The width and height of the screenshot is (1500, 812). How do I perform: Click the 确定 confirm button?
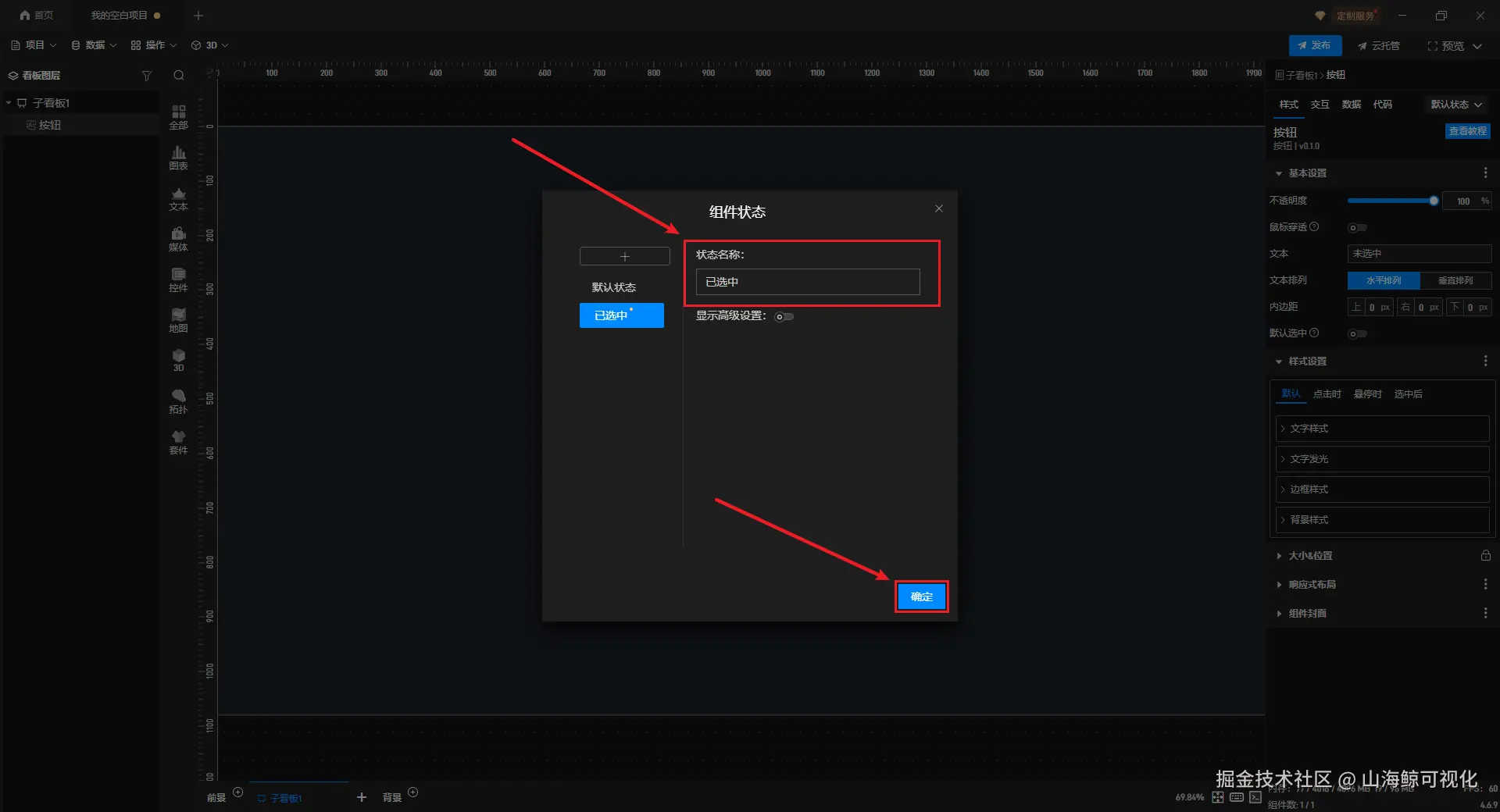pyautogui.click(x=921, y=597)
